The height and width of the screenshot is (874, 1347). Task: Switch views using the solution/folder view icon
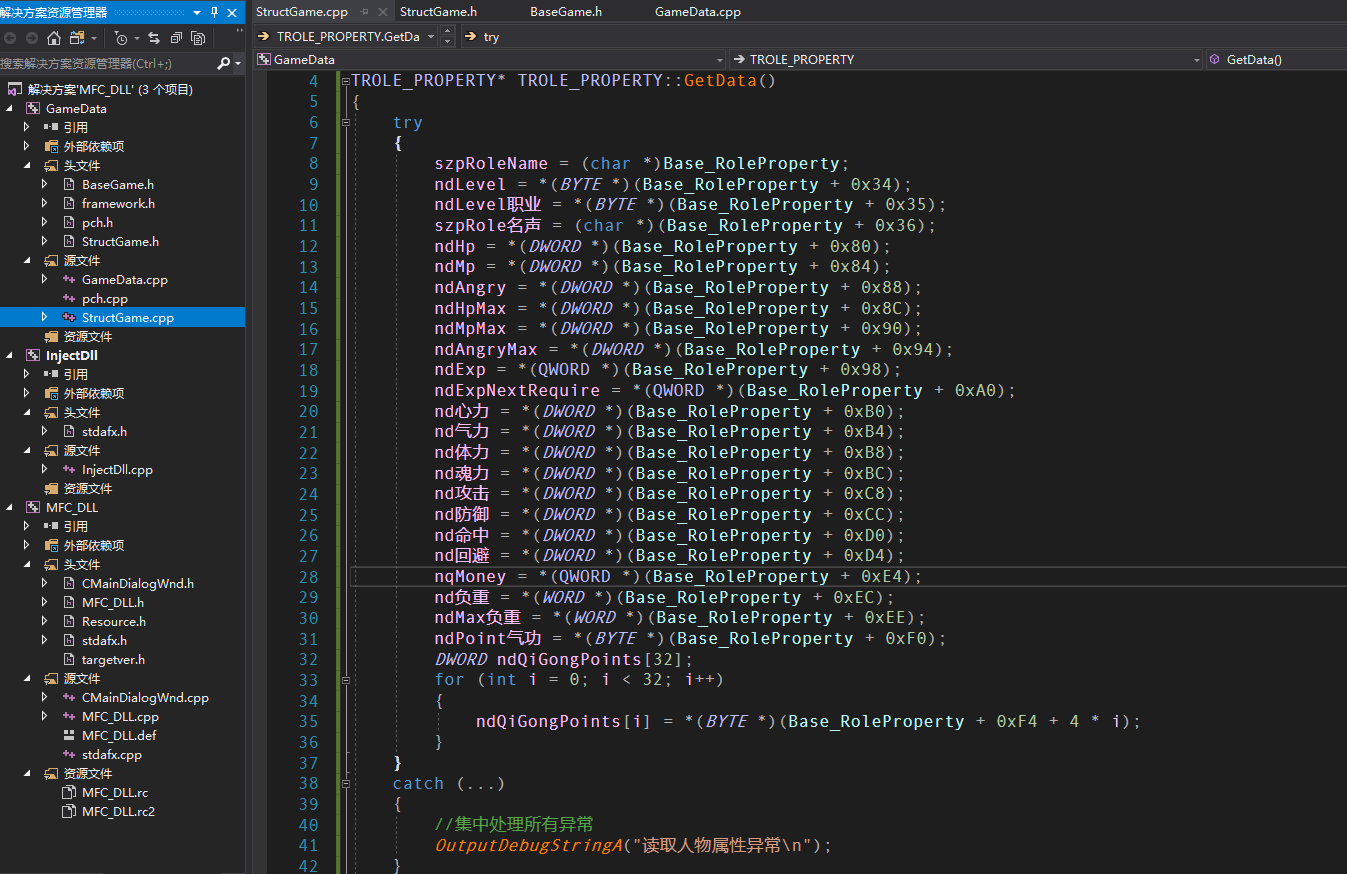[77, 38]
